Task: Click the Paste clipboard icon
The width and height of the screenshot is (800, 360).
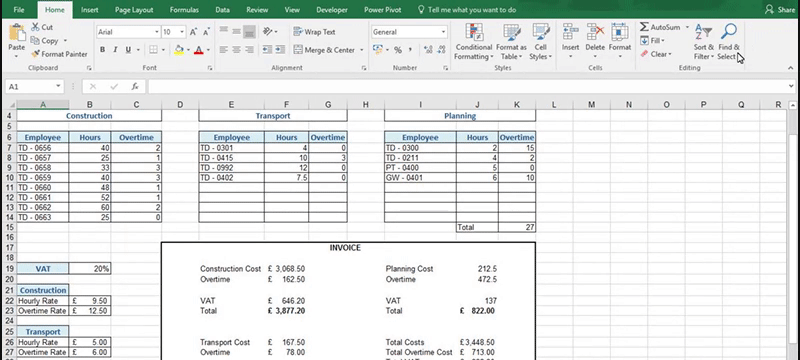Action: (x=17, y=33)
